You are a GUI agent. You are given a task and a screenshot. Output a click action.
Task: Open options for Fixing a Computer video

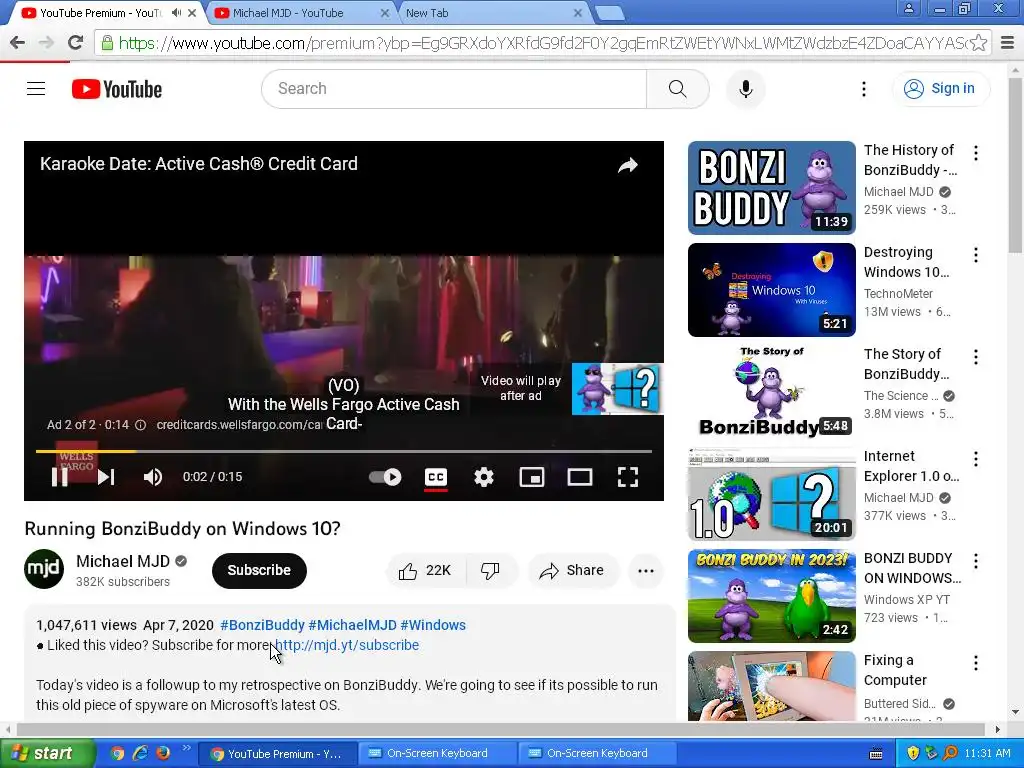tap(976, 663)
